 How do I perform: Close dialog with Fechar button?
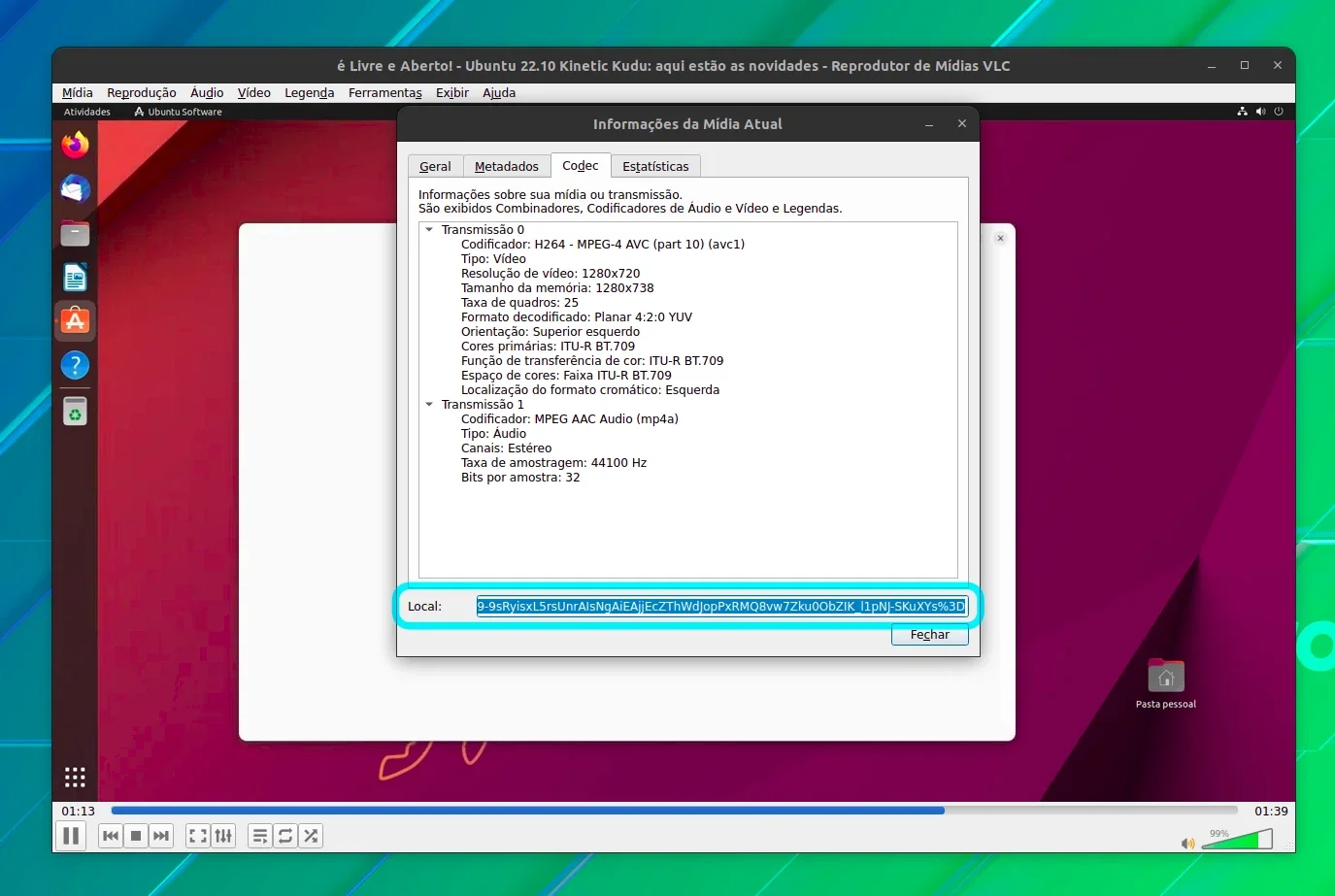click(930, 635)
